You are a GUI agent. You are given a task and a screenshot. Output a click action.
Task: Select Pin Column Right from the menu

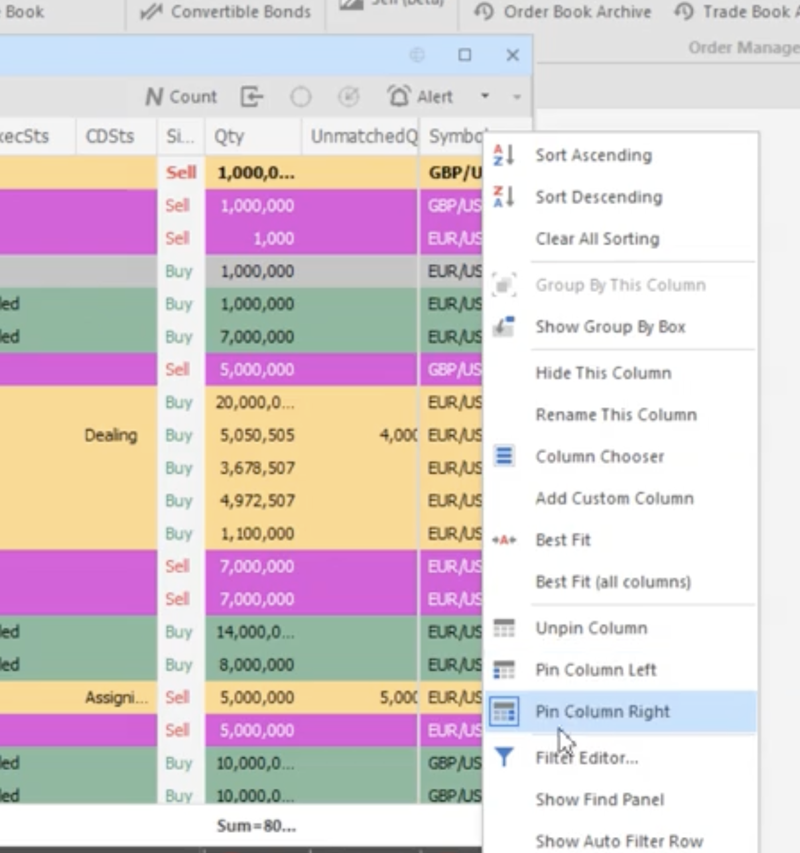point(600,712)
